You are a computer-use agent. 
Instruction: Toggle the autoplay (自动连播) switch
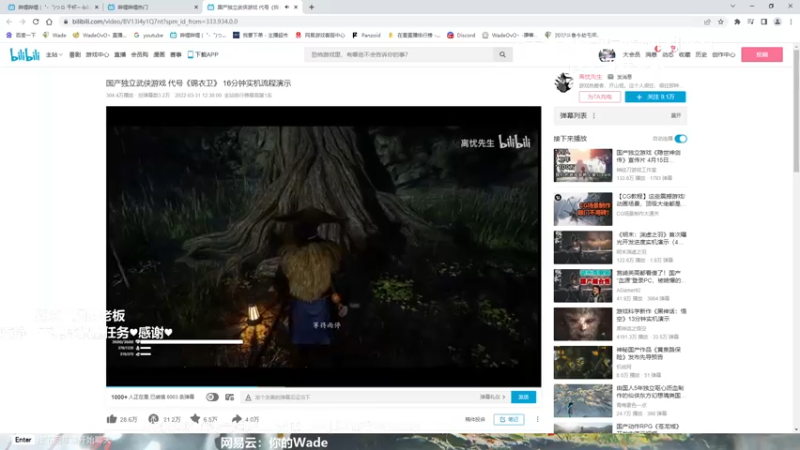tap(681, 139)
